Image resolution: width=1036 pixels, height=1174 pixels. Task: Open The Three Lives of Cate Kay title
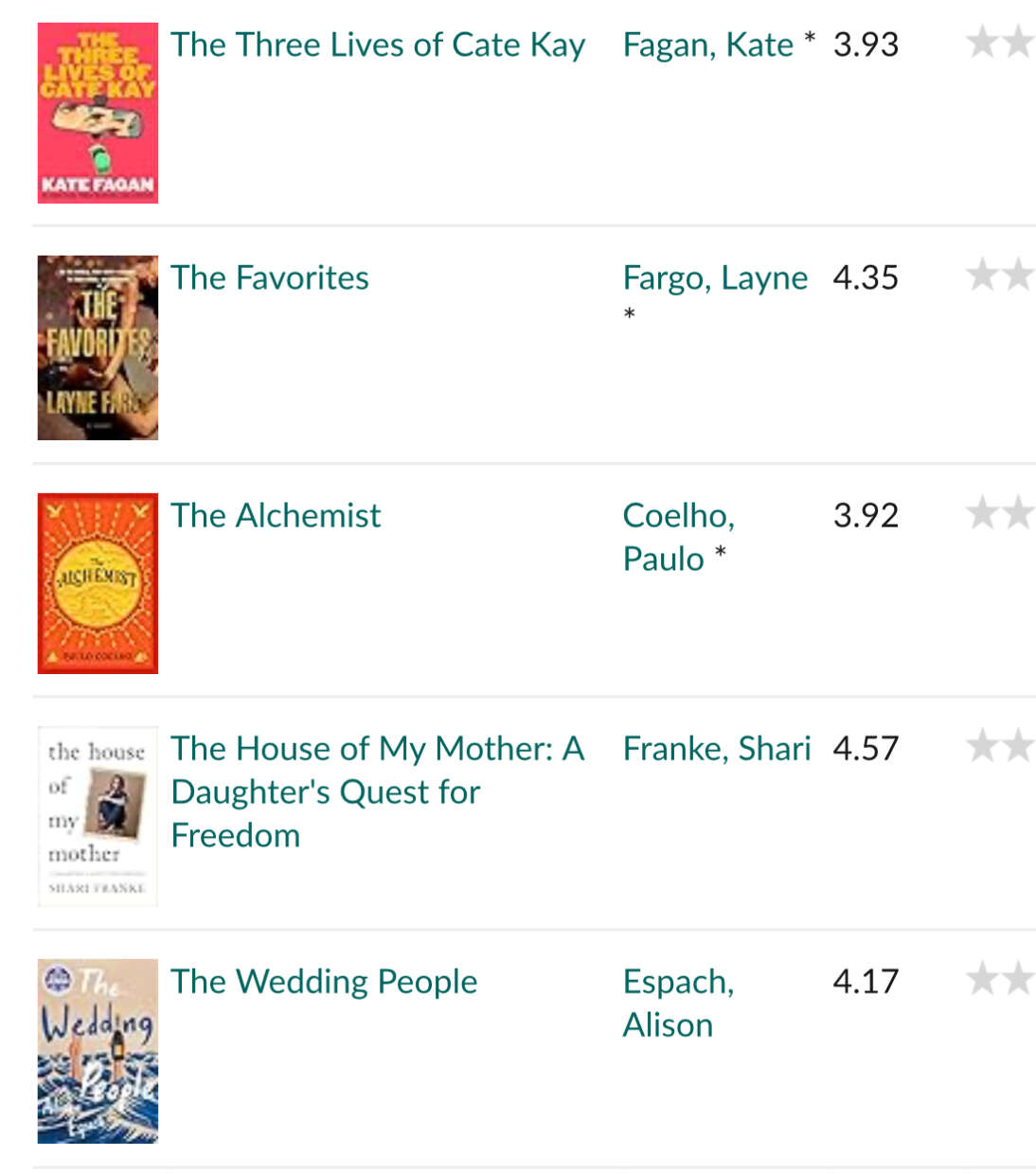pos(378,44)
